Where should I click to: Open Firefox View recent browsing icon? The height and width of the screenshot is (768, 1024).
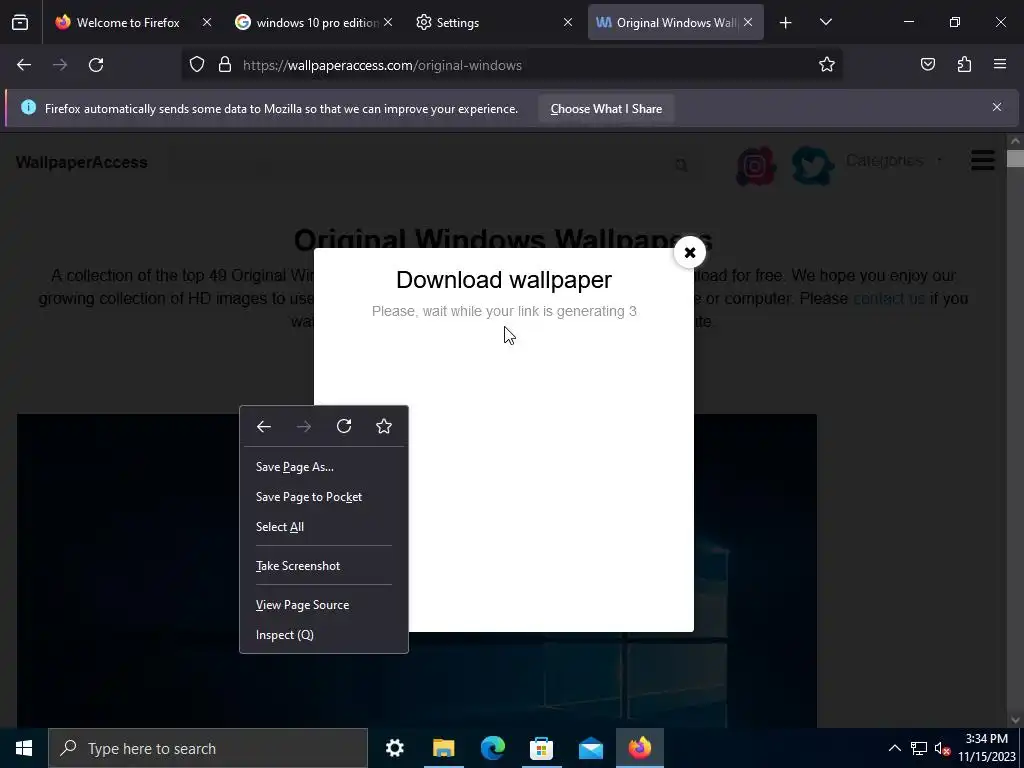(20, 23)
